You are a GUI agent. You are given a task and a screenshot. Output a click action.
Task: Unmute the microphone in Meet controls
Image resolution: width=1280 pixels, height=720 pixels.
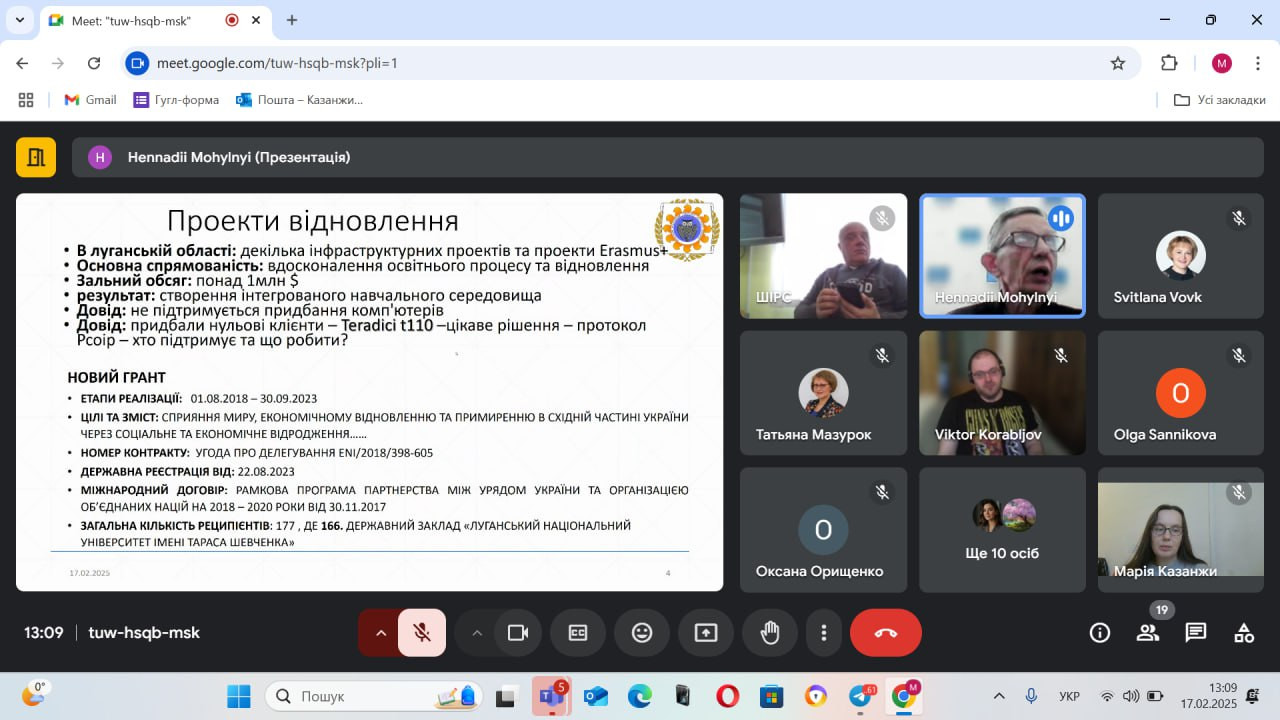coord(422,633)
